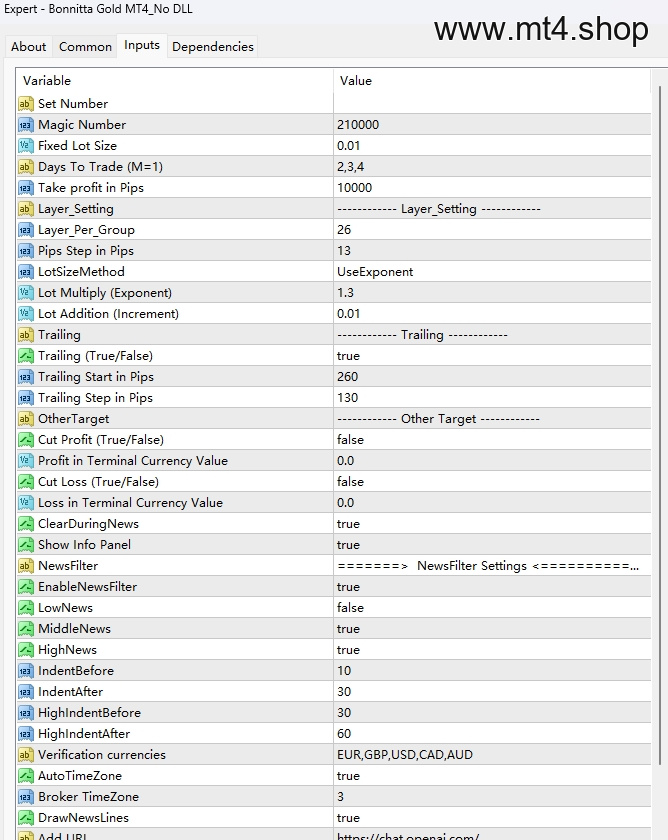Click the IndentBefore integer icon

point(26,671)
